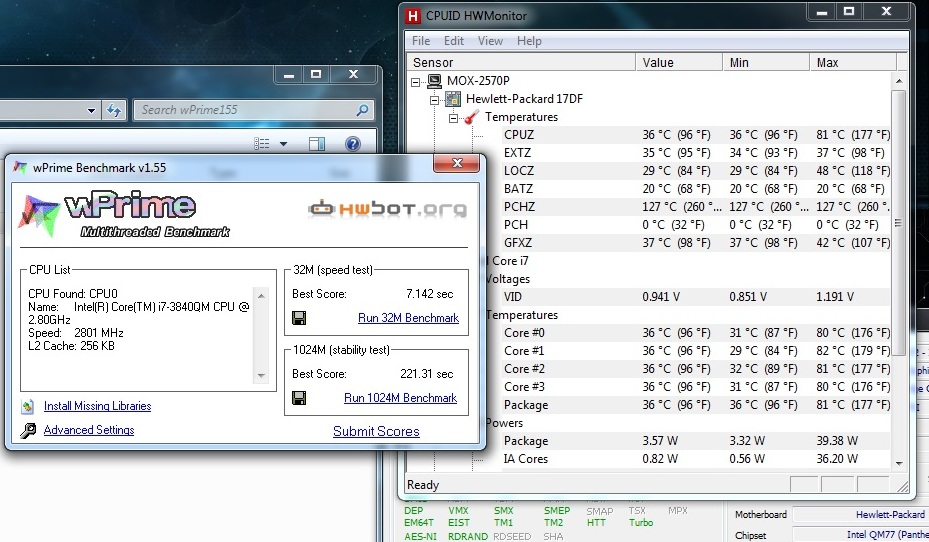
Task: Click the wPrime logo image
Action: [124, 214]
